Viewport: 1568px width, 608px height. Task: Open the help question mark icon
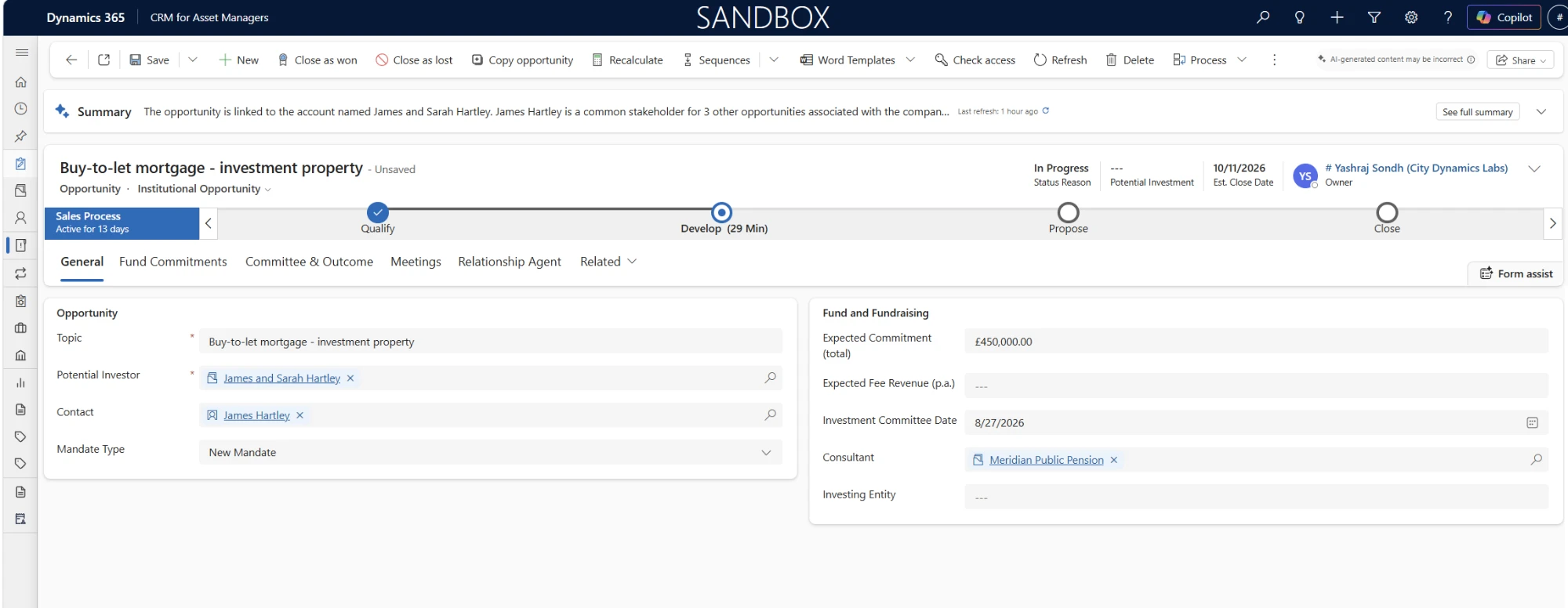coord(1448,17)
